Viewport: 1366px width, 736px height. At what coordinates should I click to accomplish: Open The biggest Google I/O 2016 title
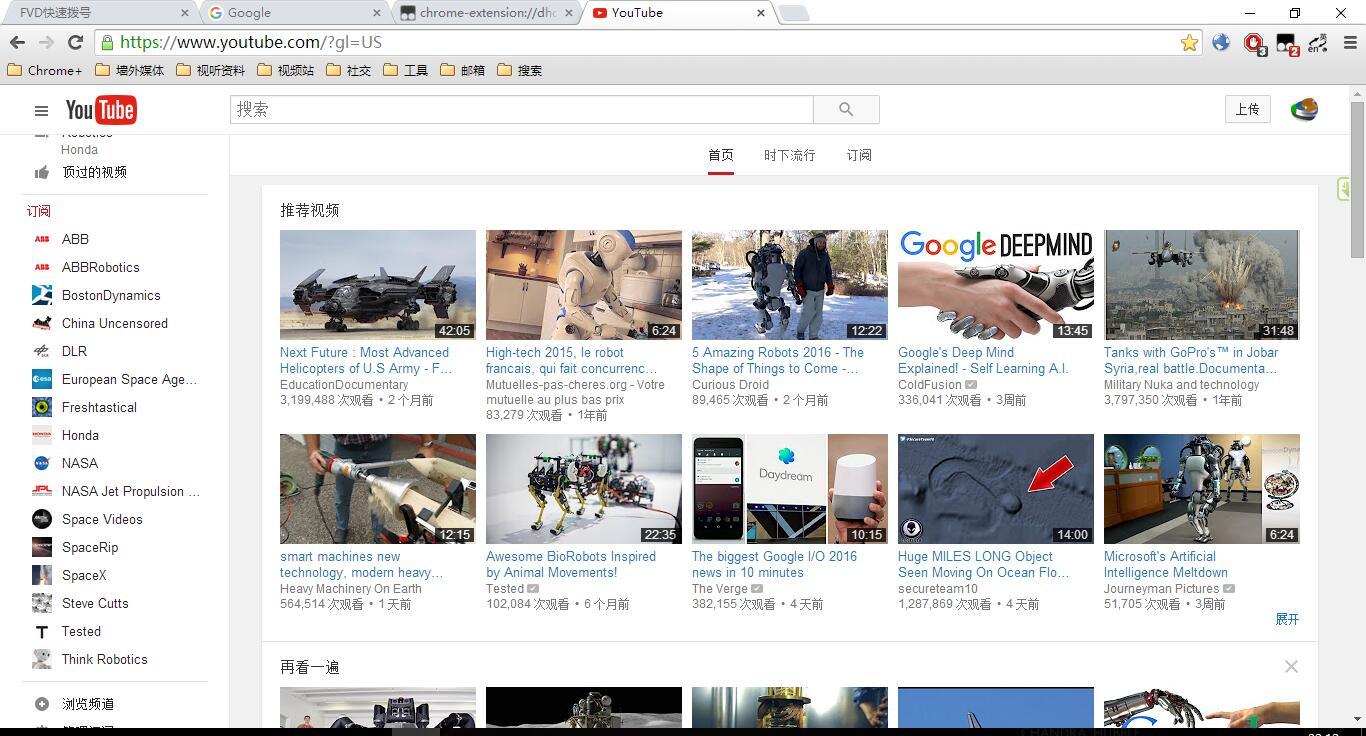point(774,564)
